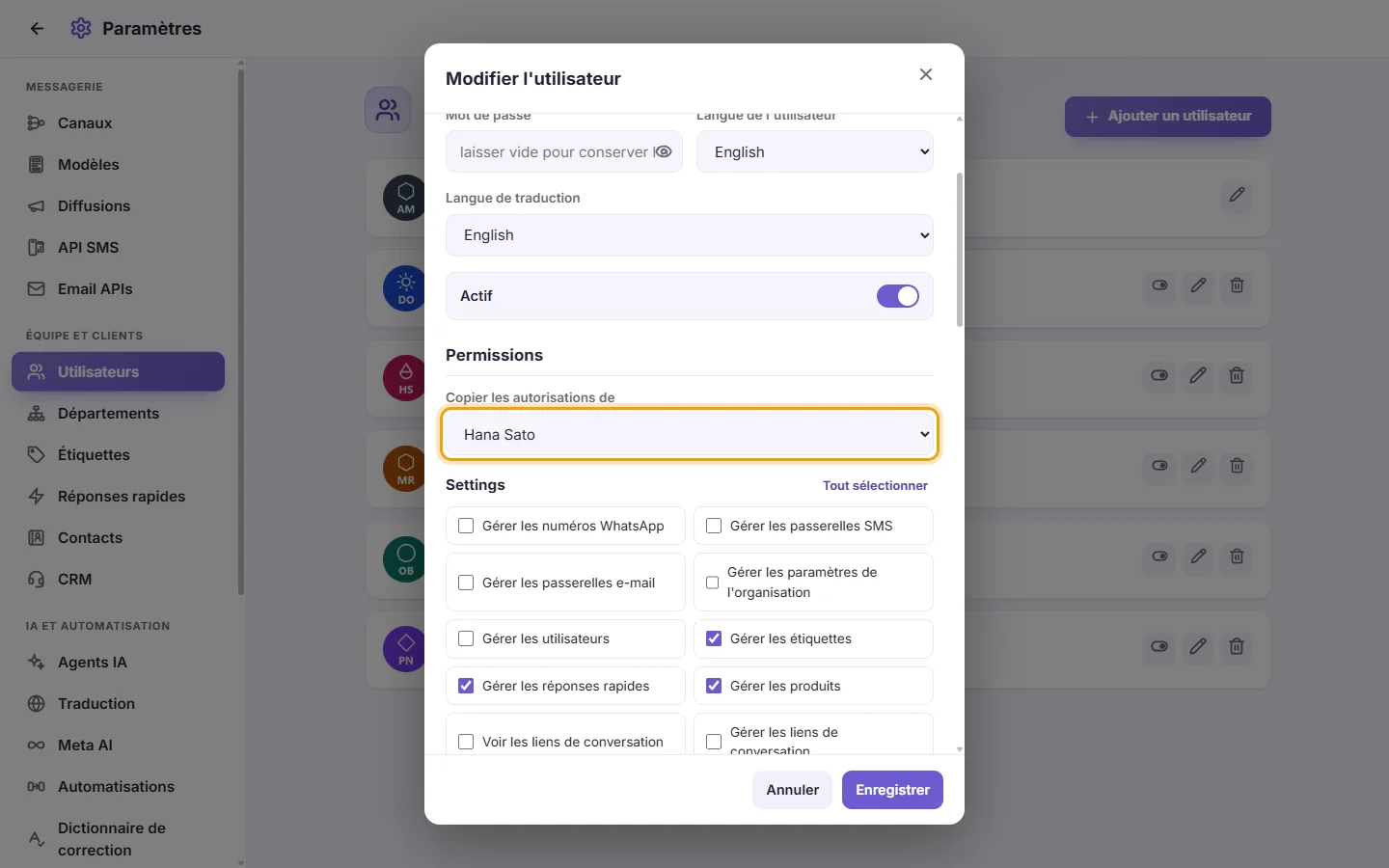
Task: Click the Mot de passe input field
Action: pos(564,151)
